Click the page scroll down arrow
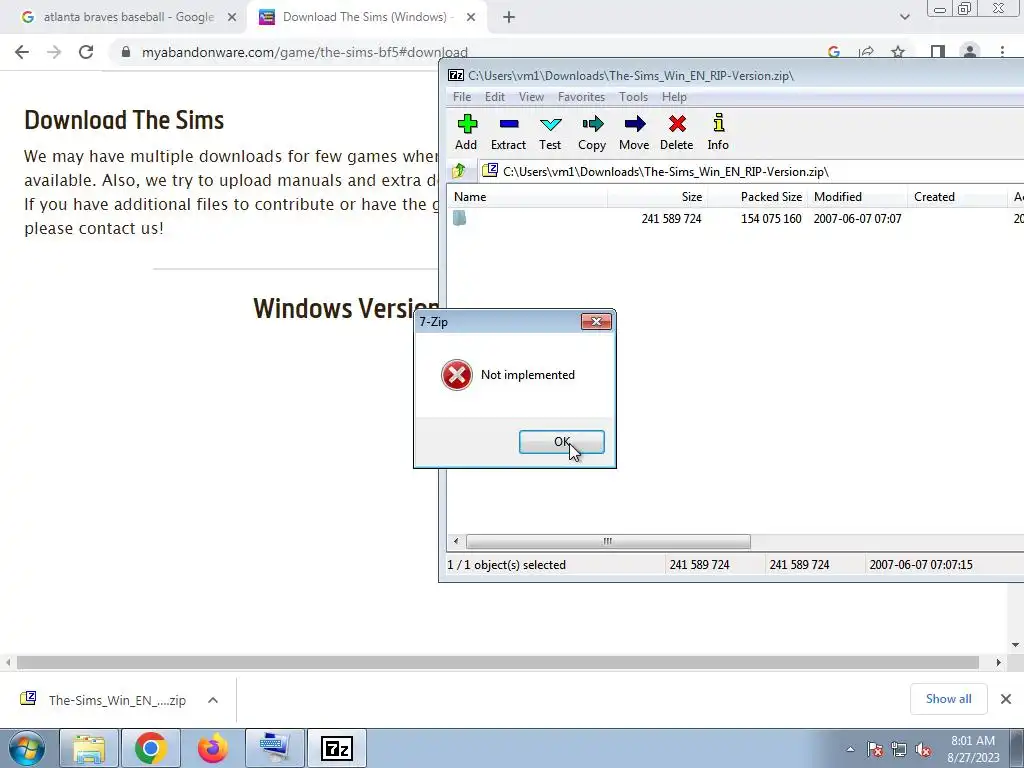The image size is (1024, 768). pyautogui.click(x=1015, y=645)
